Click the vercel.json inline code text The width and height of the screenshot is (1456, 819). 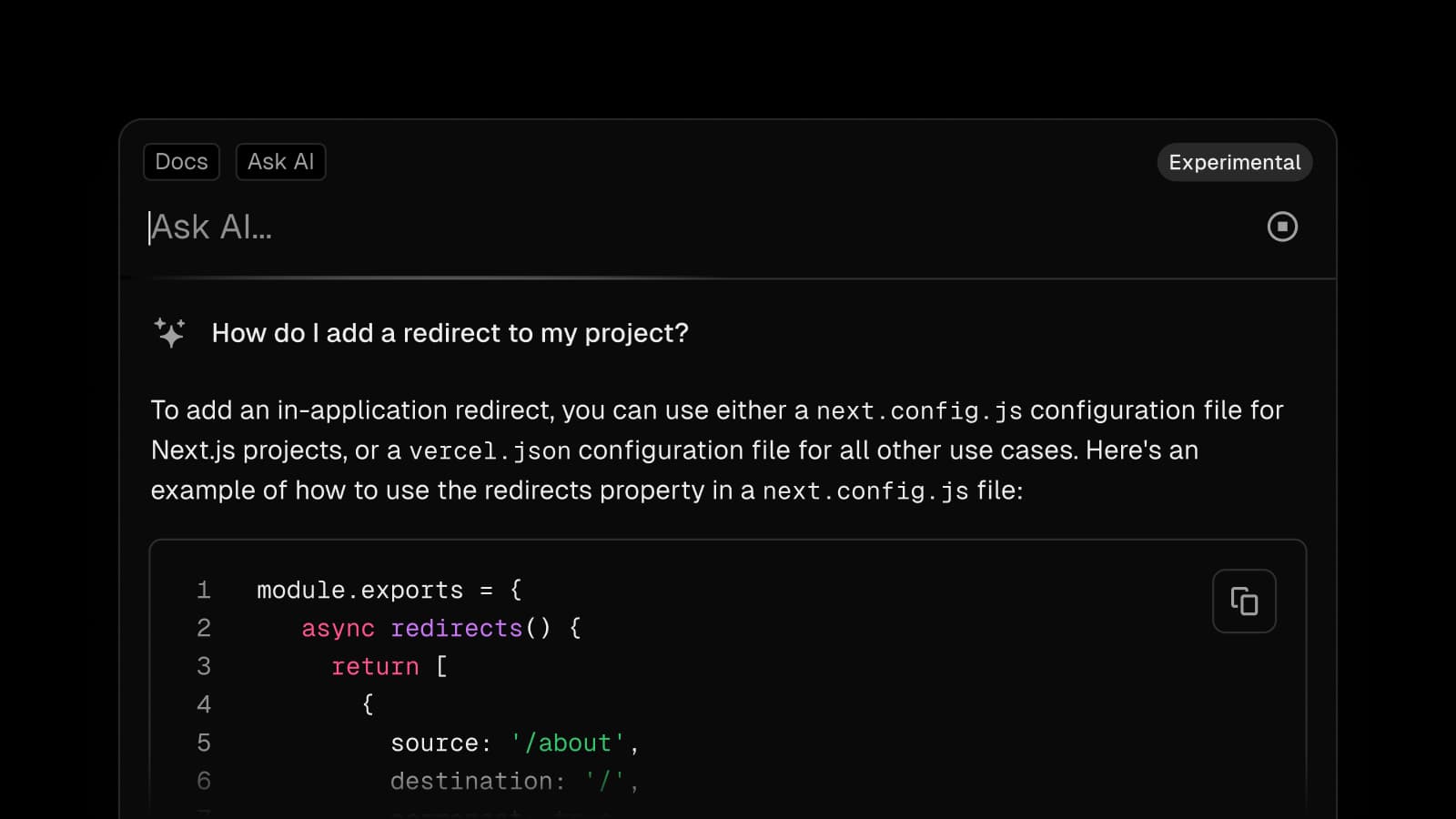click(490, 451)
